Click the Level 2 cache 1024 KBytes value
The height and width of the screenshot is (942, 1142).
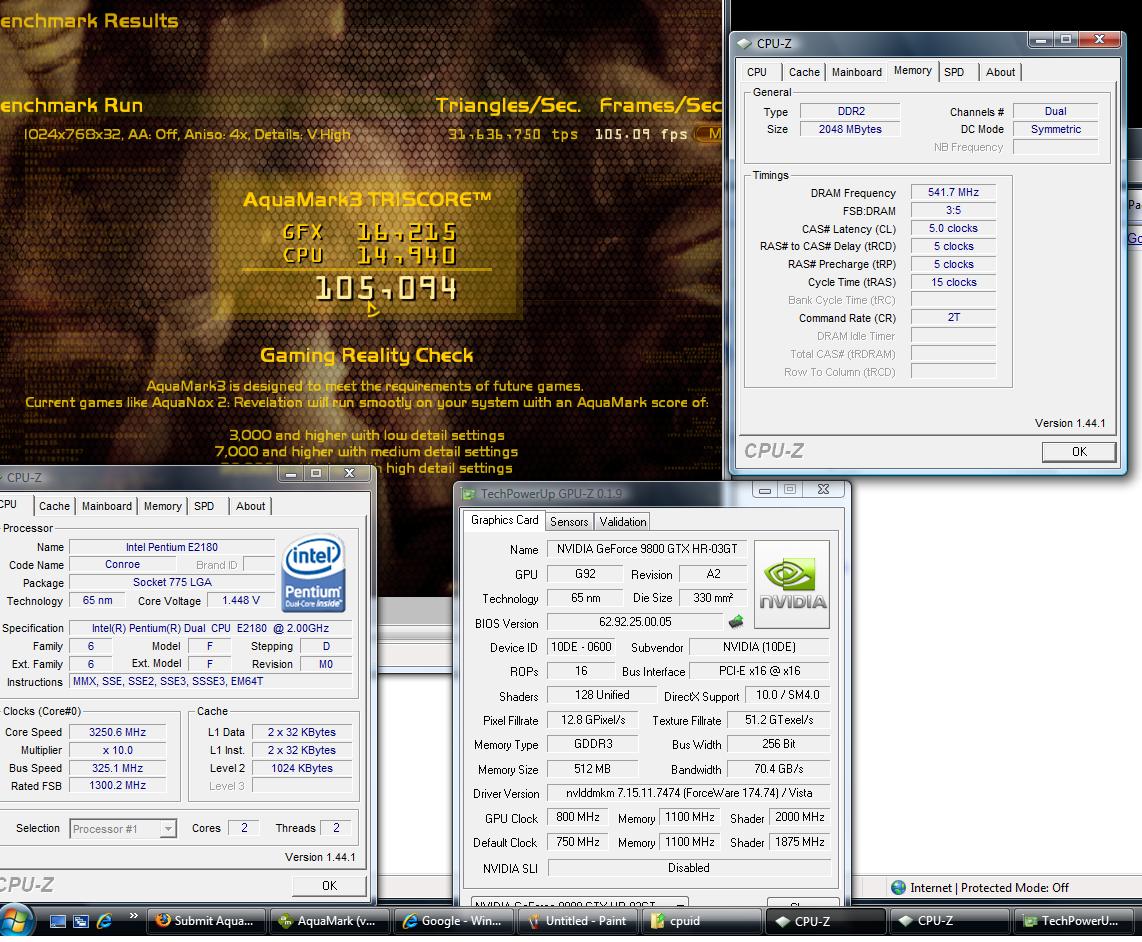302,769
